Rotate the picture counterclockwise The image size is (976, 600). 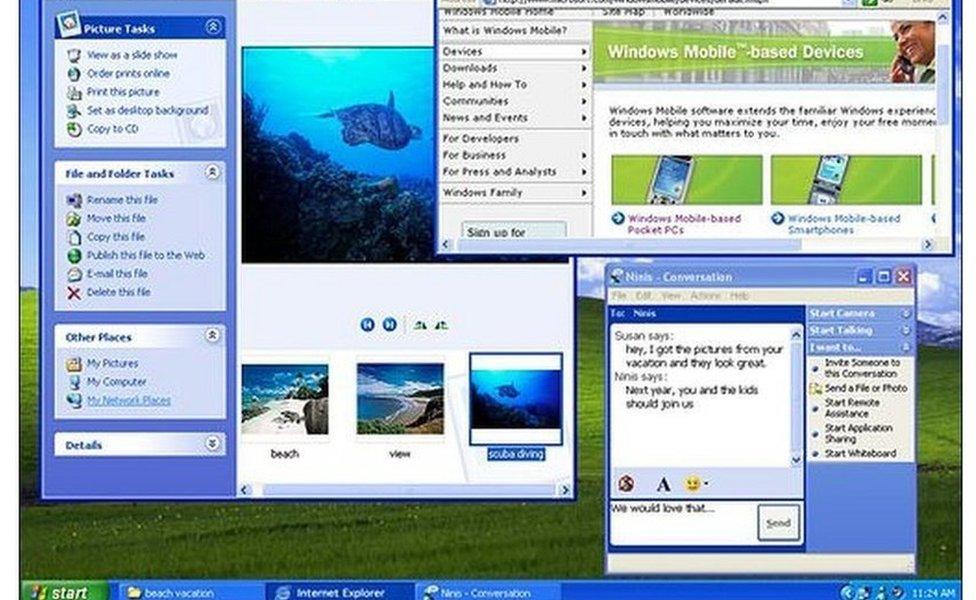(441, 324)
